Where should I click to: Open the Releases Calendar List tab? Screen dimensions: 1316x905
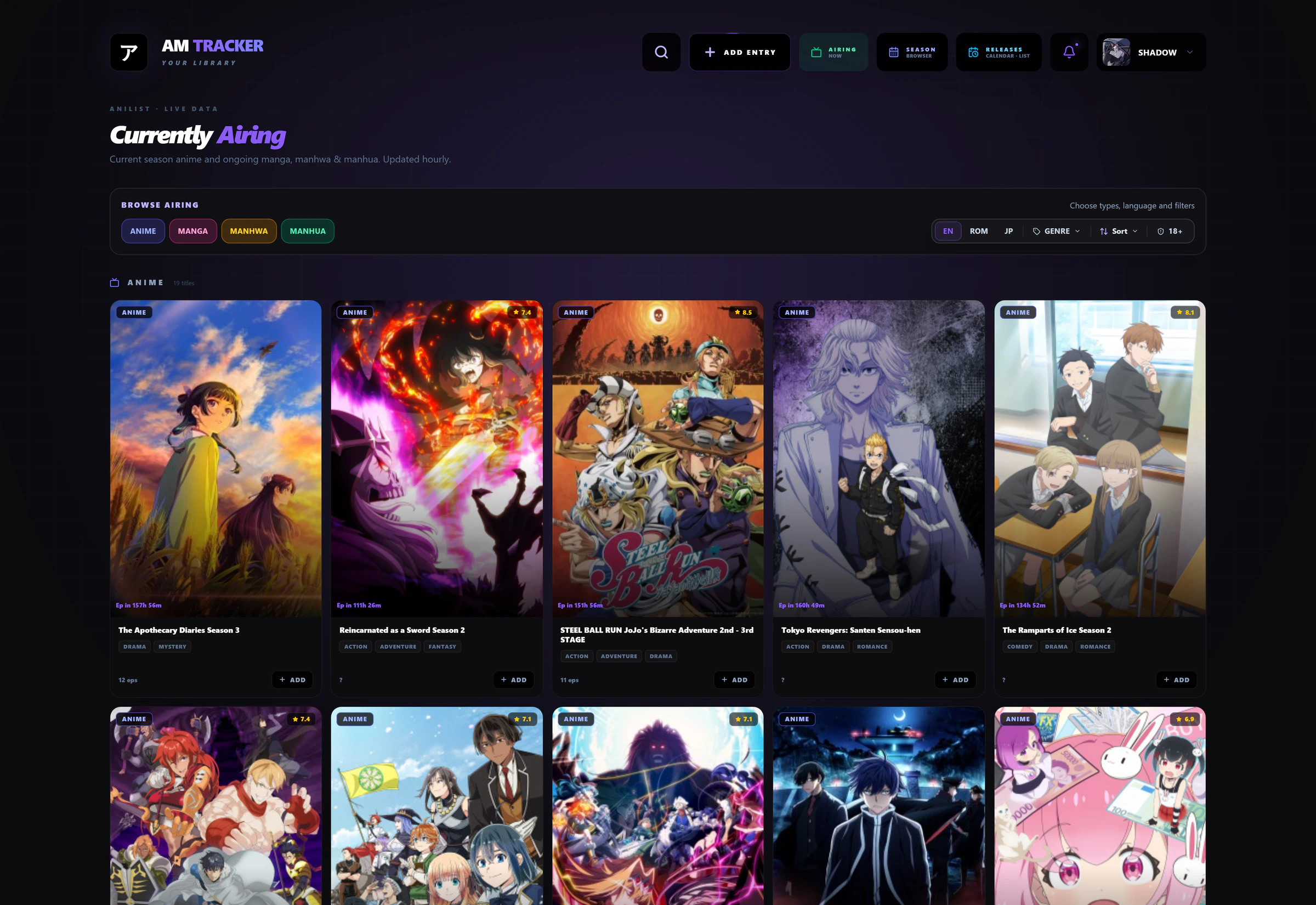(x=999, y=52)
